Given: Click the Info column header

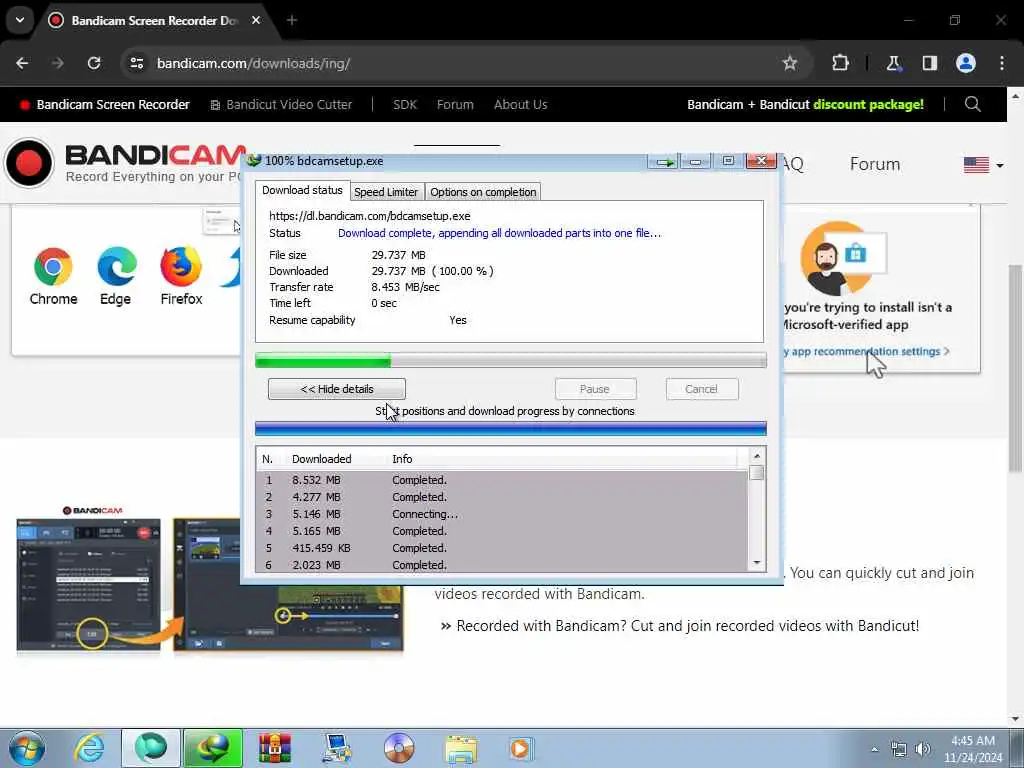Looking at the screenshot, I should tap(402, 459).
